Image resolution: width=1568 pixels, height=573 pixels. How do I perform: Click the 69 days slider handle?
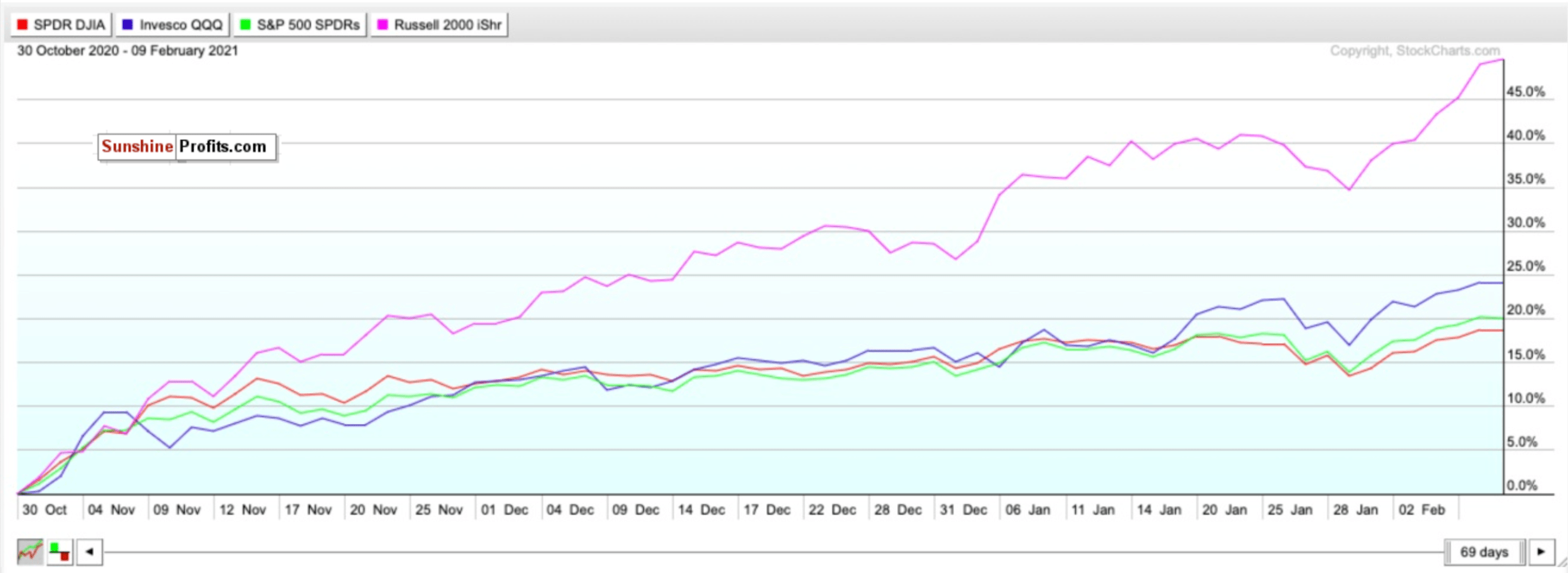point(1484,552)
